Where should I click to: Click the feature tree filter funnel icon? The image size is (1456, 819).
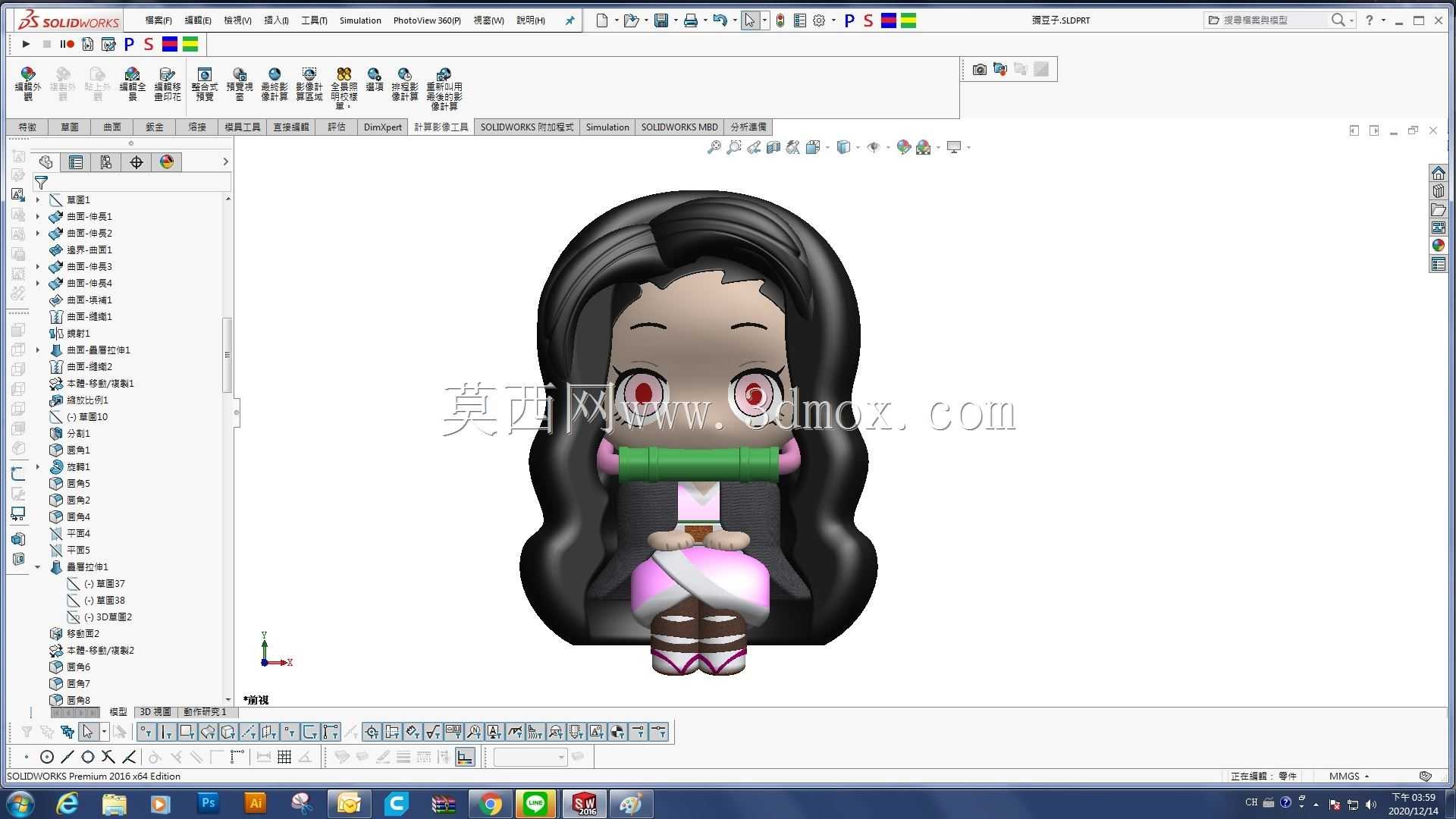coord(42,182)
